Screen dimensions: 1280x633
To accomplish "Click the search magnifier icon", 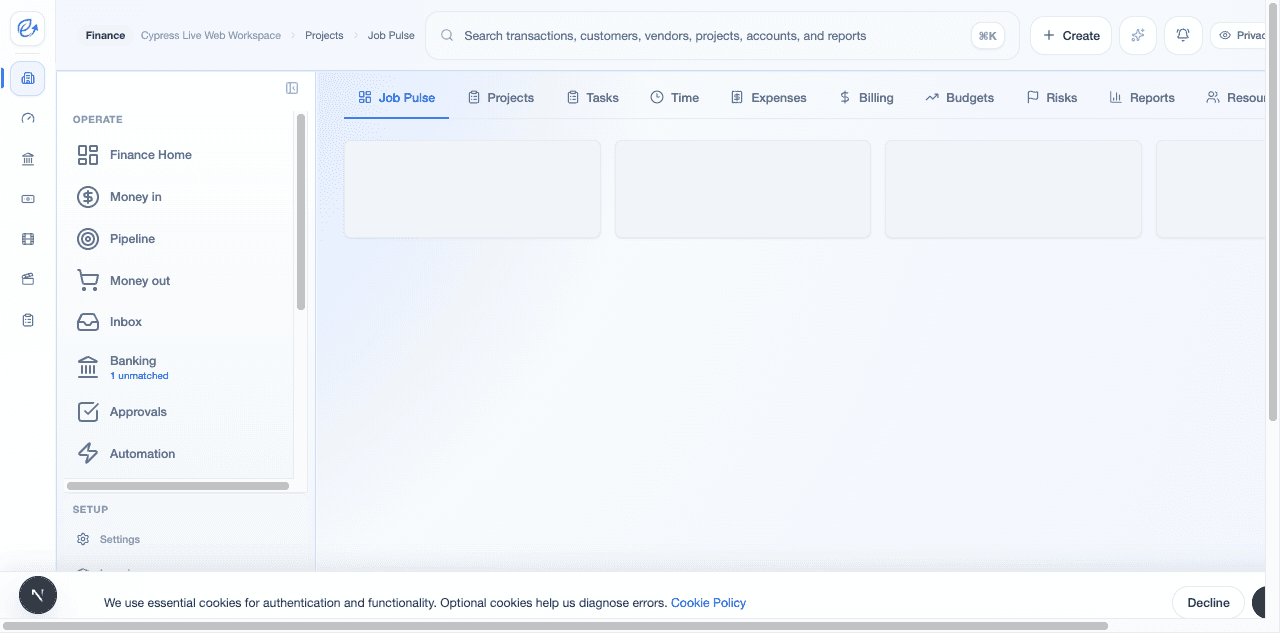I will click(447, 36).
